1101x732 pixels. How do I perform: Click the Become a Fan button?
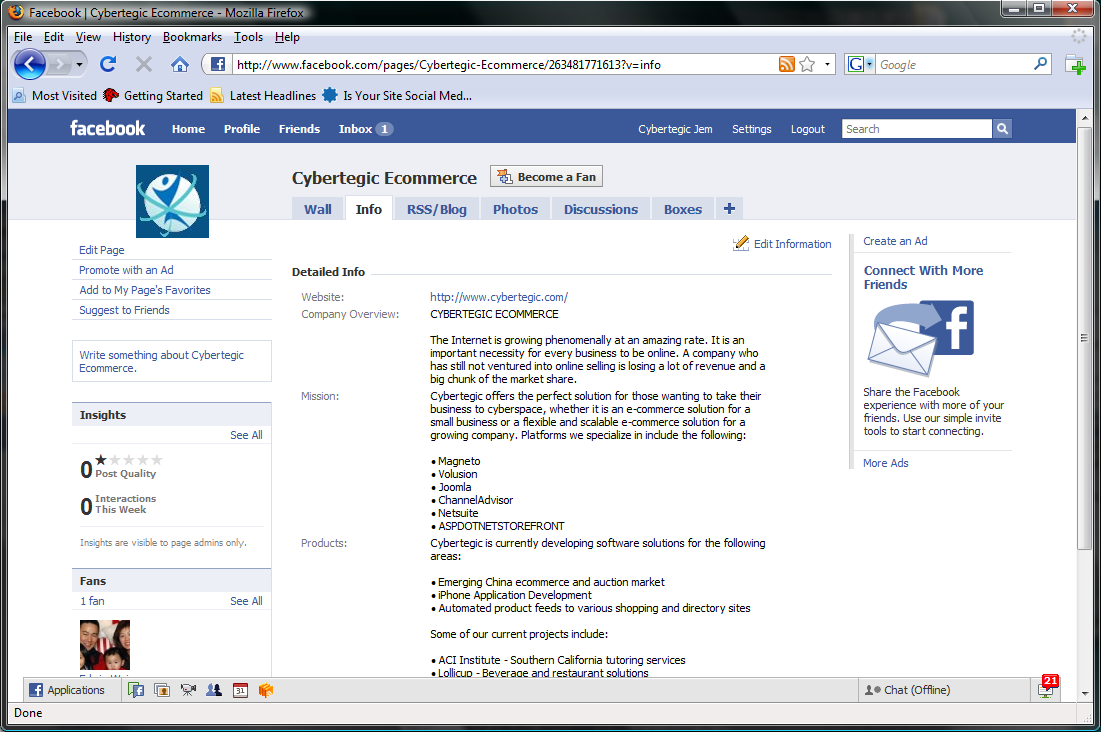click(546, 177)
